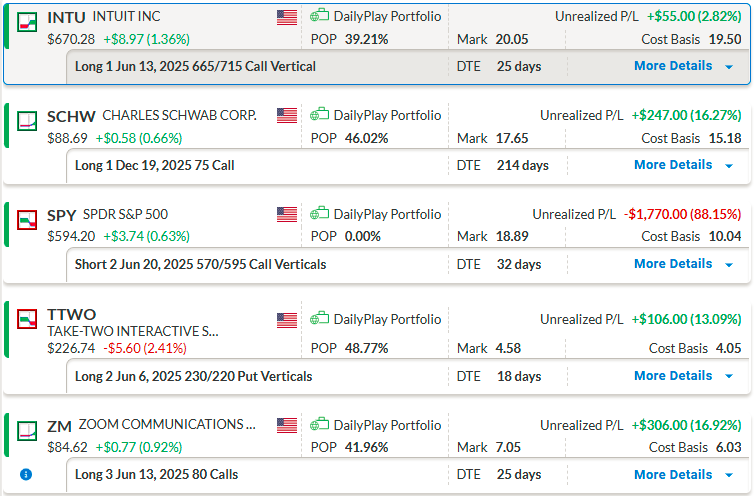Click SPY POP value 0.00%
This screenshot has width=755, height=496.
pyautogui.click(x=363, y=236)
